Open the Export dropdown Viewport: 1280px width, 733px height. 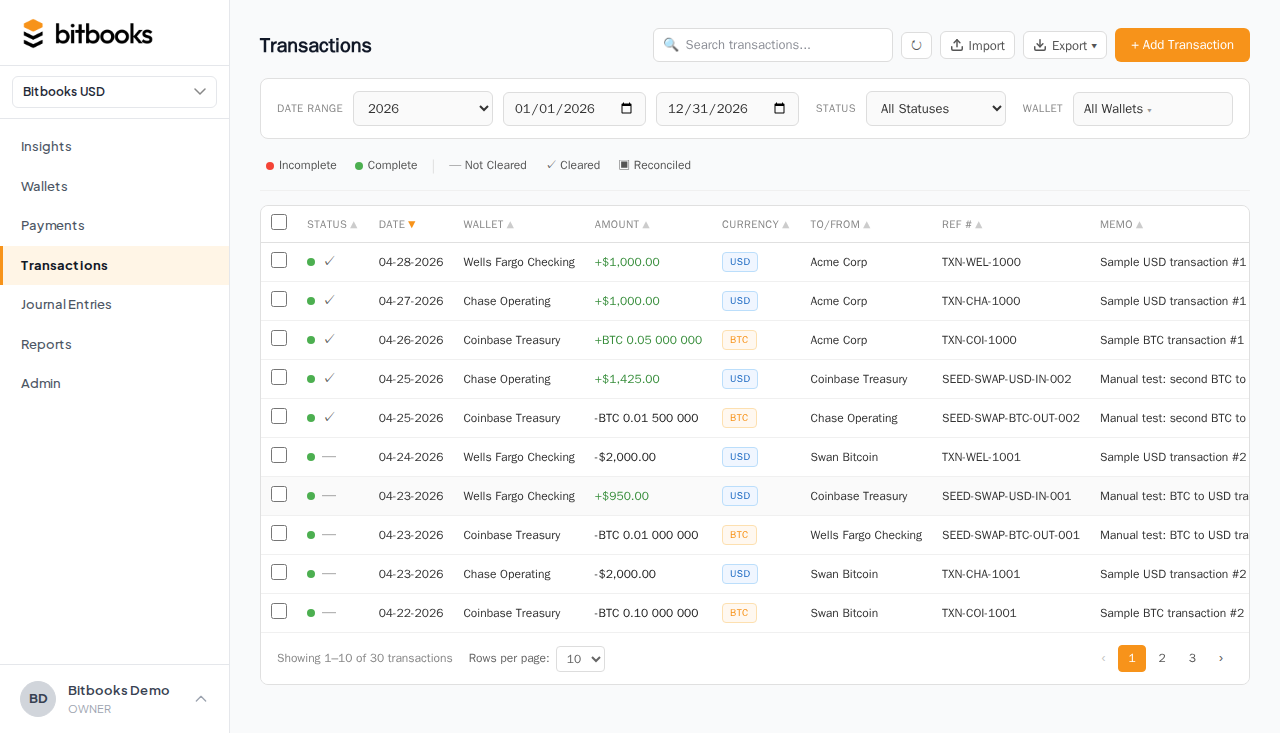[1065, 45]
